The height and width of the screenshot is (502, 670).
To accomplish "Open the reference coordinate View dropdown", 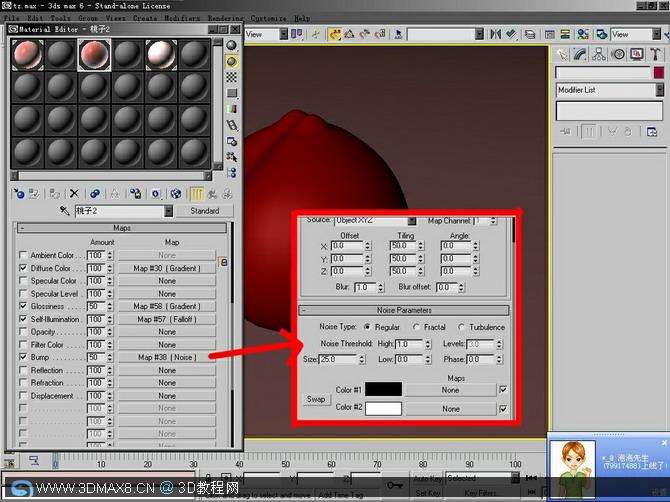I will point(283,34).
